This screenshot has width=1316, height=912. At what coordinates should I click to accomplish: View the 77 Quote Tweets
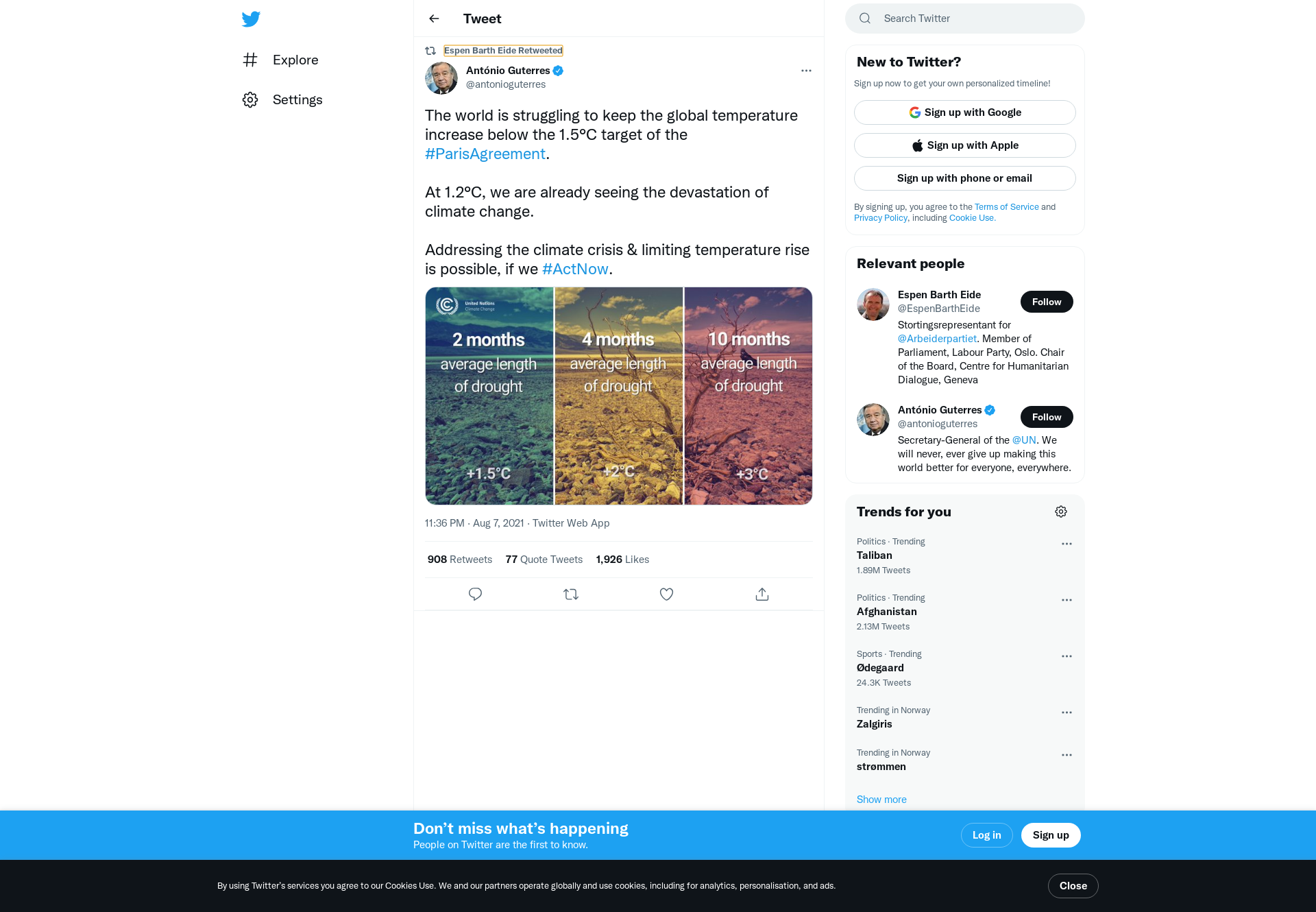(x=544, y=560)
